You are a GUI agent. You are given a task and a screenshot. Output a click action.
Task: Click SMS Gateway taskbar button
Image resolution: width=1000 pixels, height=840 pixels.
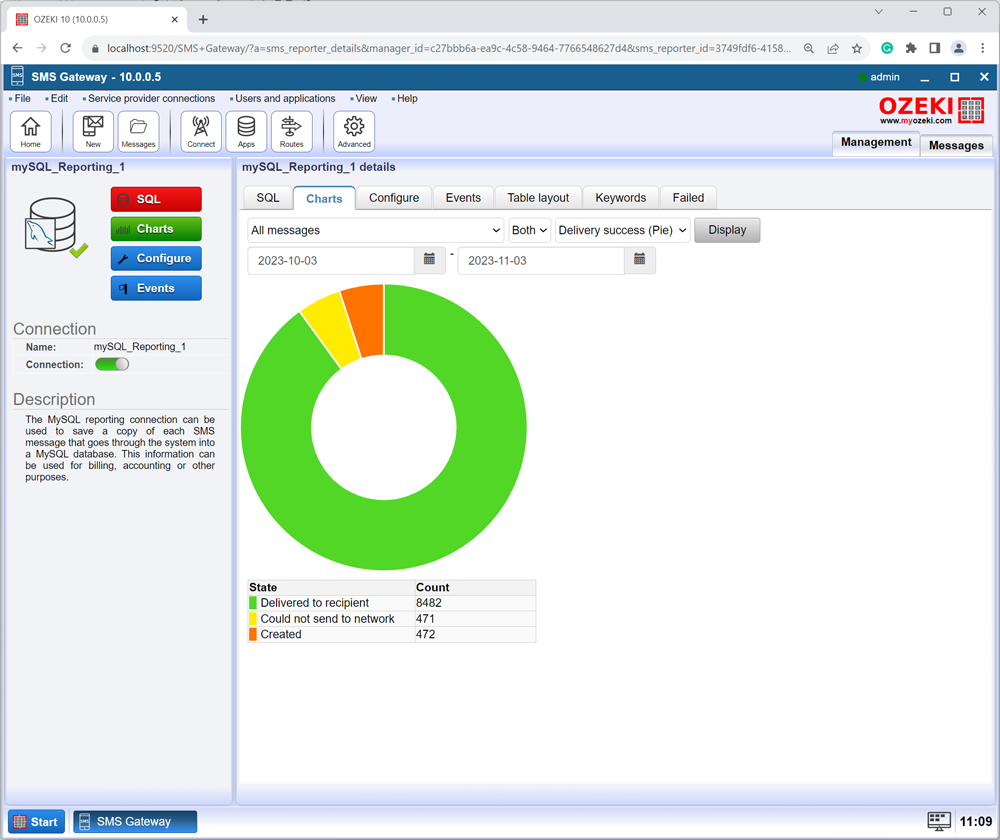(x=135, y=822)
